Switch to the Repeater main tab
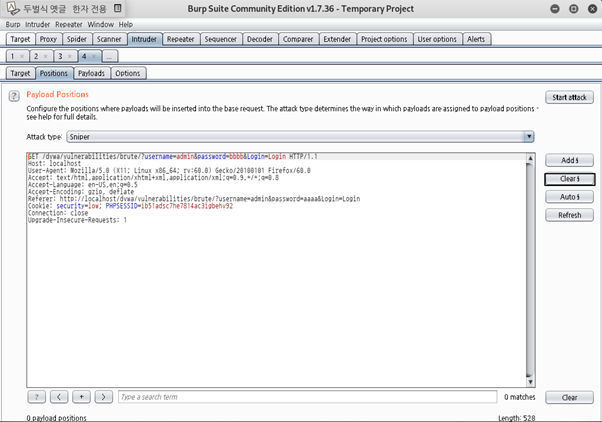Image resolution: width=602 pixels, height=422 pixels. (180, 39)
